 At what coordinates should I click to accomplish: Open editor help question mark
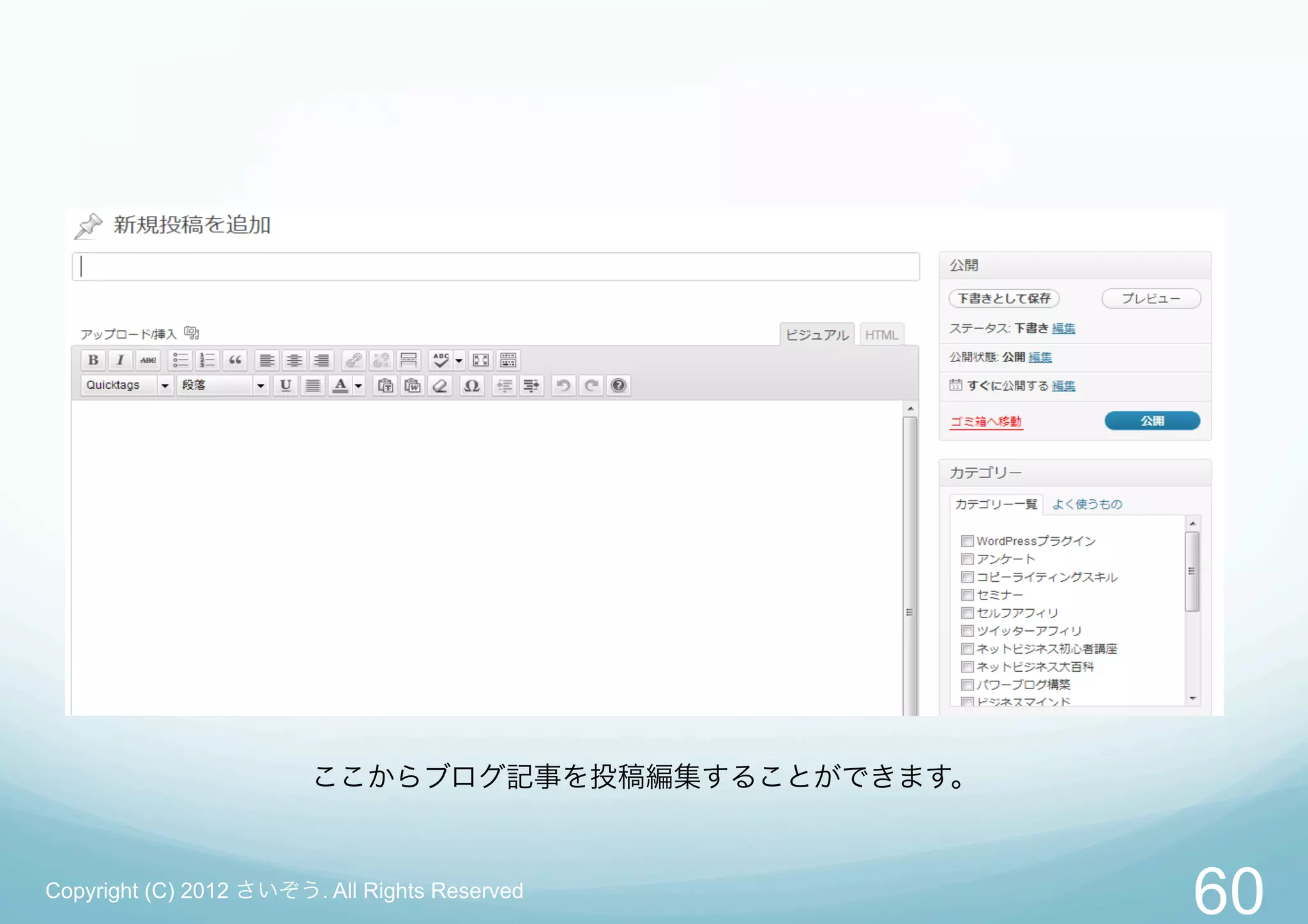[618, 385]
